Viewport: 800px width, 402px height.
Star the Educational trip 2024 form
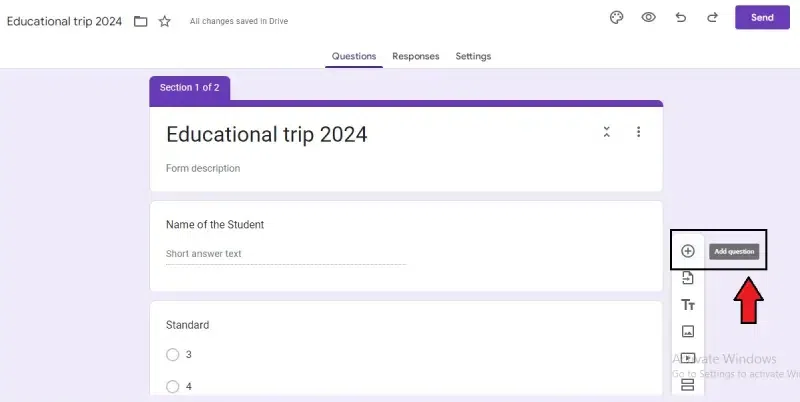[165, 21]
